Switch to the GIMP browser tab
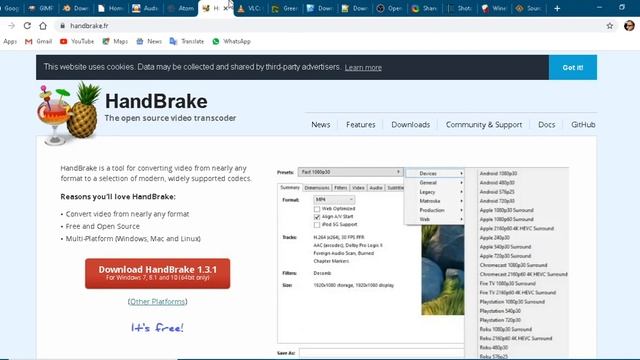The width and height of the screenshot is (640, 360). [x=41, y=8]
